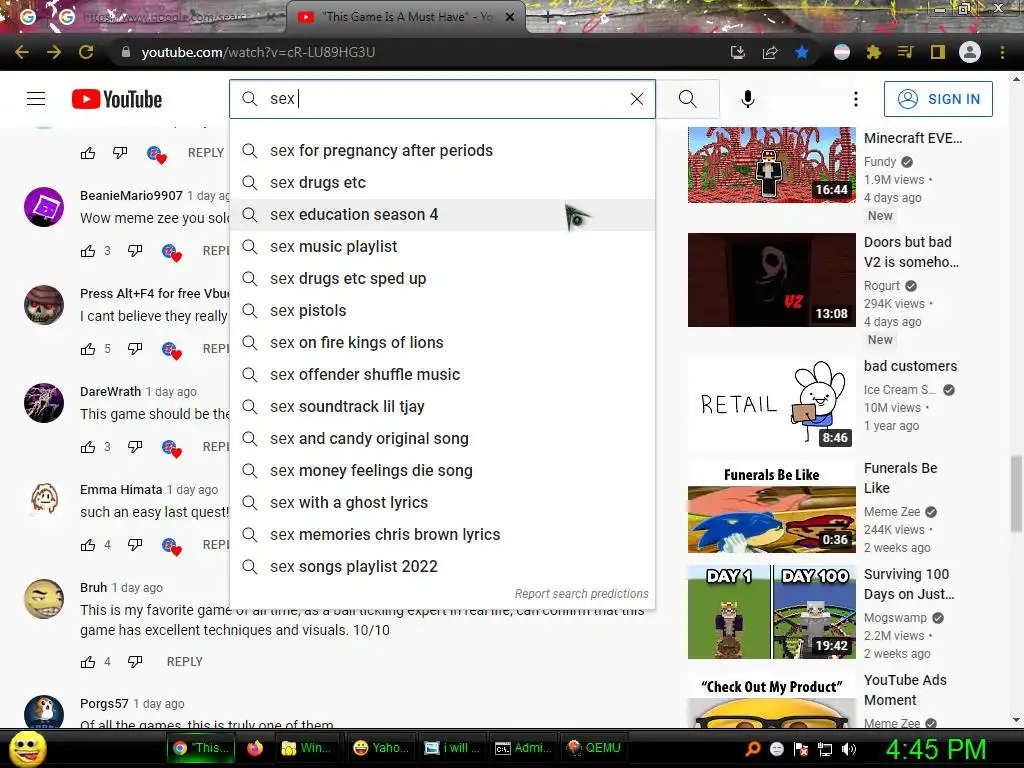Image resolution: width=1024 pixels, height=768 pixels.
Task: Dislike BeanieMario9907's comment
Action: click(x=135, y=251)
